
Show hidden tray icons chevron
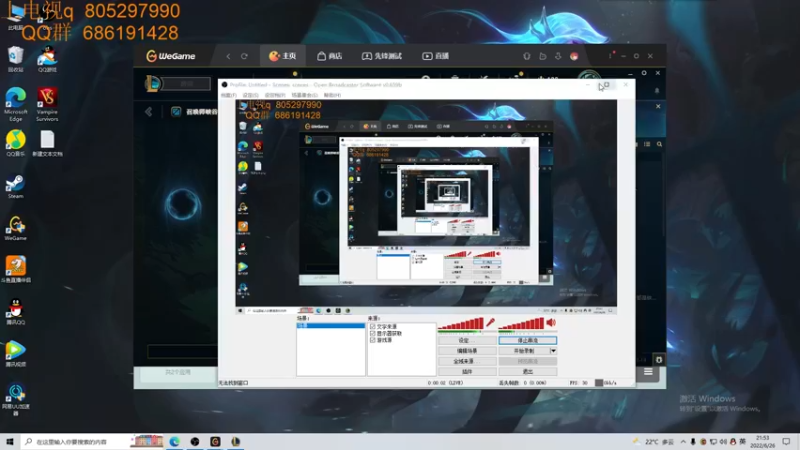click(x=683, y=442)
